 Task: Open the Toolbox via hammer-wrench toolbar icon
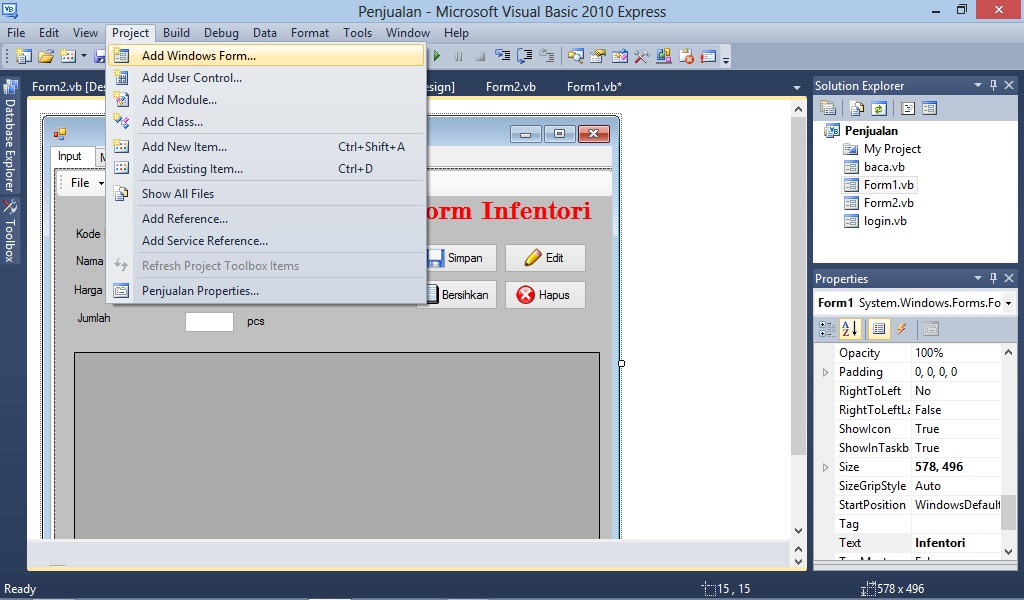[x=642, y=56]
